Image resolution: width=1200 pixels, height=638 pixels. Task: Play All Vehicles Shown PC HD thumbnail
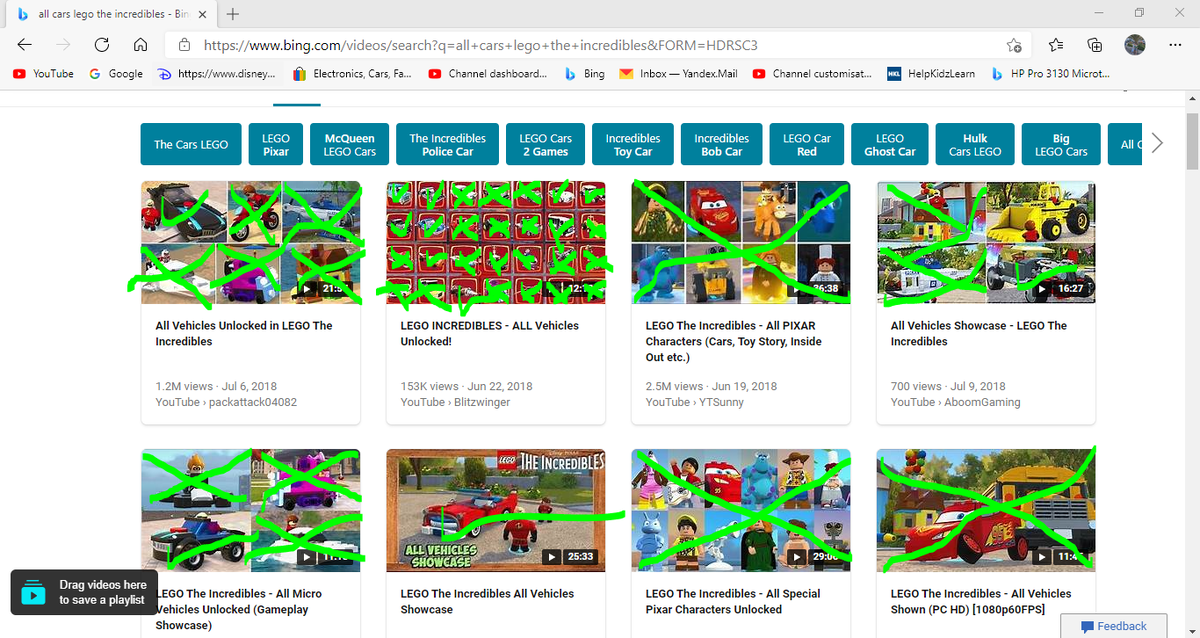pos(986,510)
